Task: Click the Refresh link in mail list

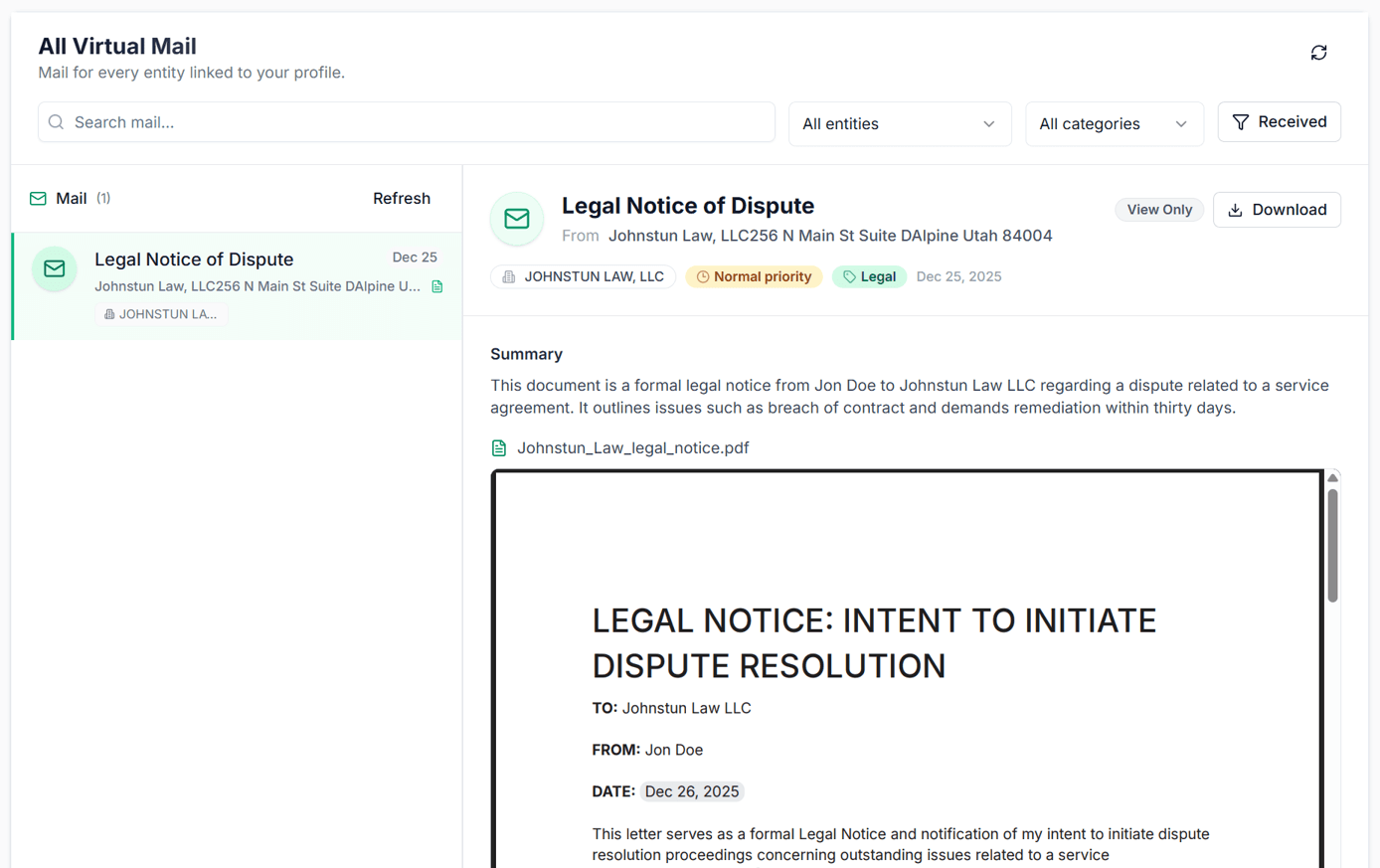Action: pos(402,199)
